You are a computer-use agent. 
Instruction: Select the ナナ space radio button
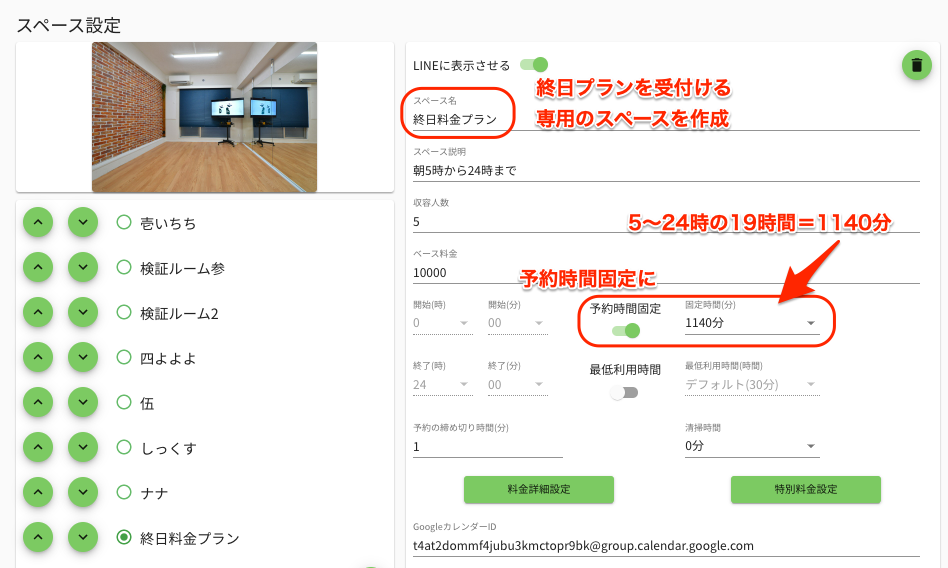tap(124, 492)
